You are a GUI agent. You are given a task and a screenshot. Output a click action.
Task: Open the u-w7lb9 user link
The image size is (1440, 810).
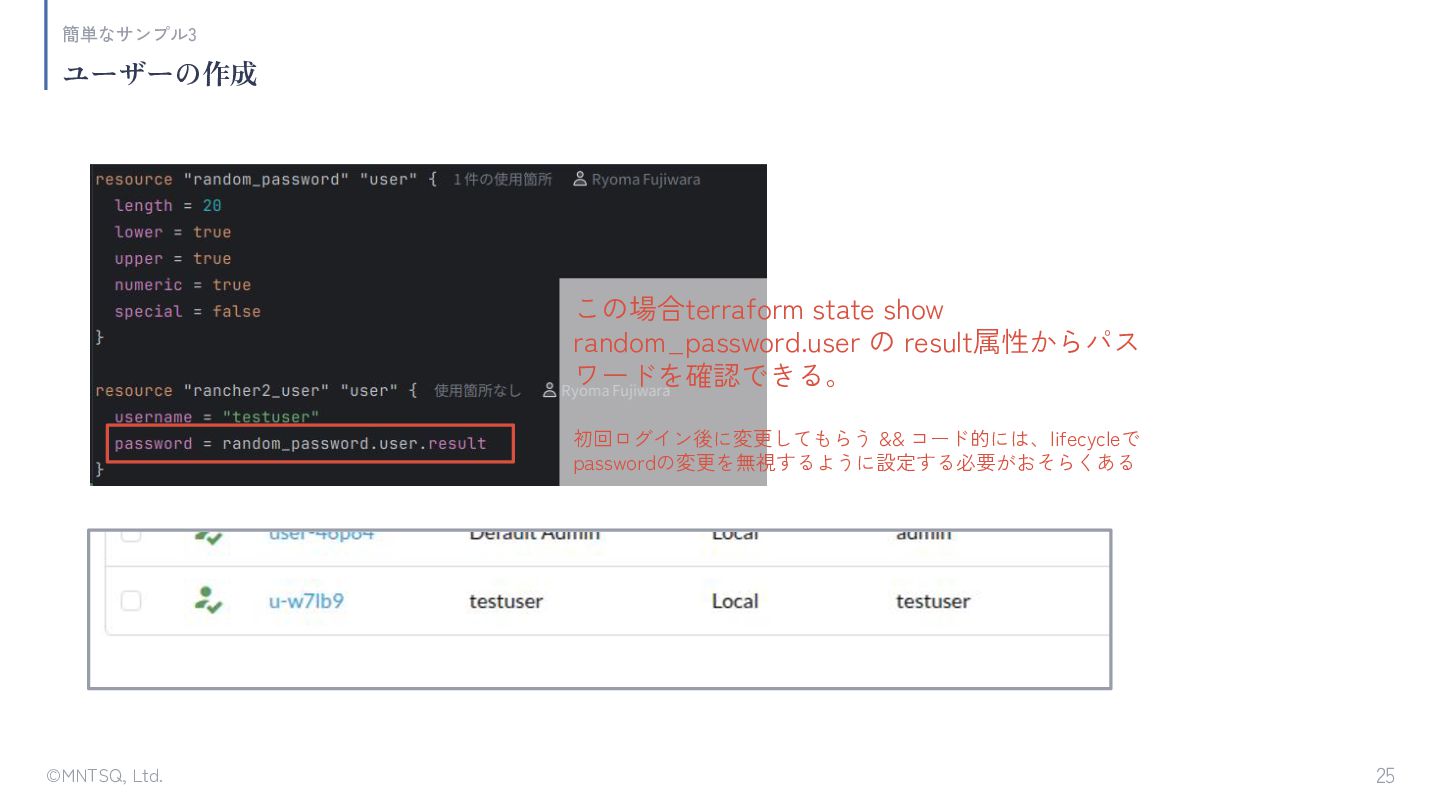tap(306, 601)
